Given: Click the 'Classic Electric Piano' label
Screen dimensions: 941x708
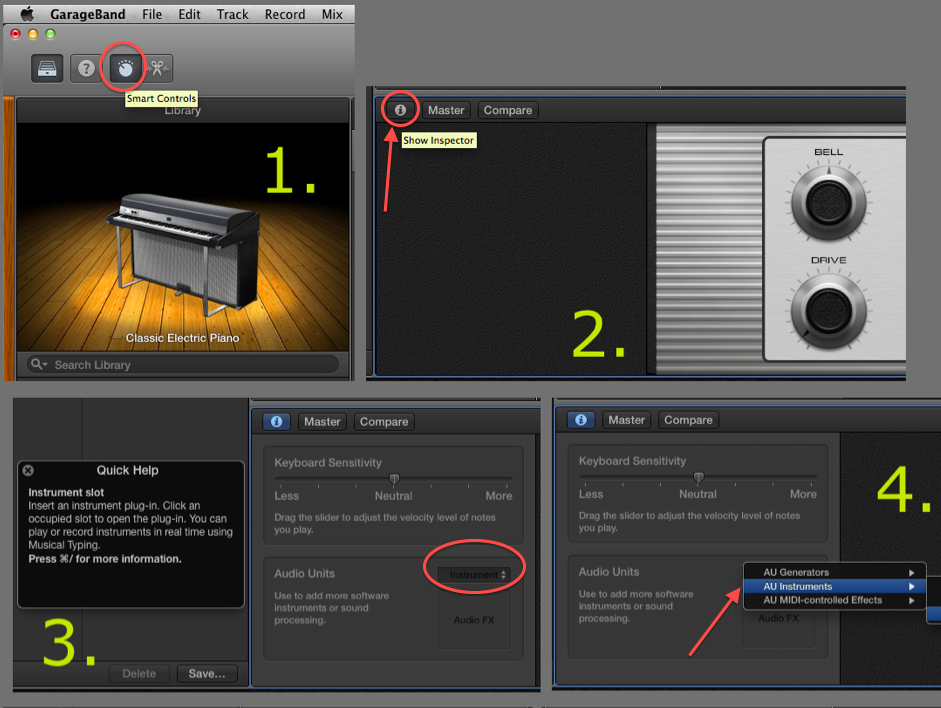Looking at the screenshot, I should 182,338.
